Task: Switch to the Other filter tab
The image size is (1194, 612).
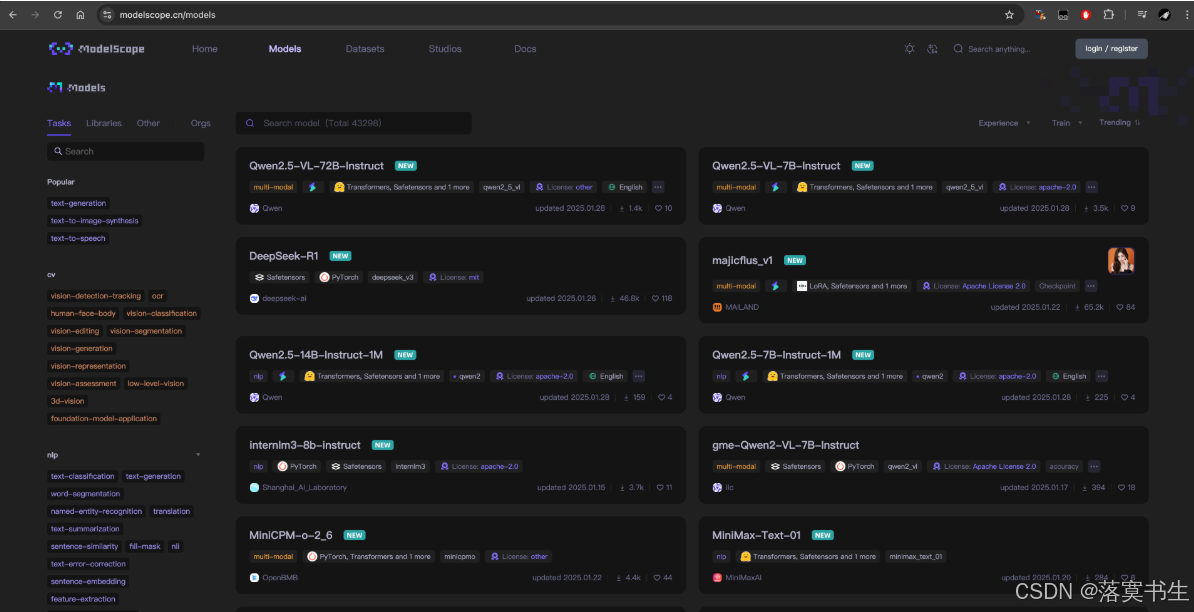Action: tap(148, 123)
